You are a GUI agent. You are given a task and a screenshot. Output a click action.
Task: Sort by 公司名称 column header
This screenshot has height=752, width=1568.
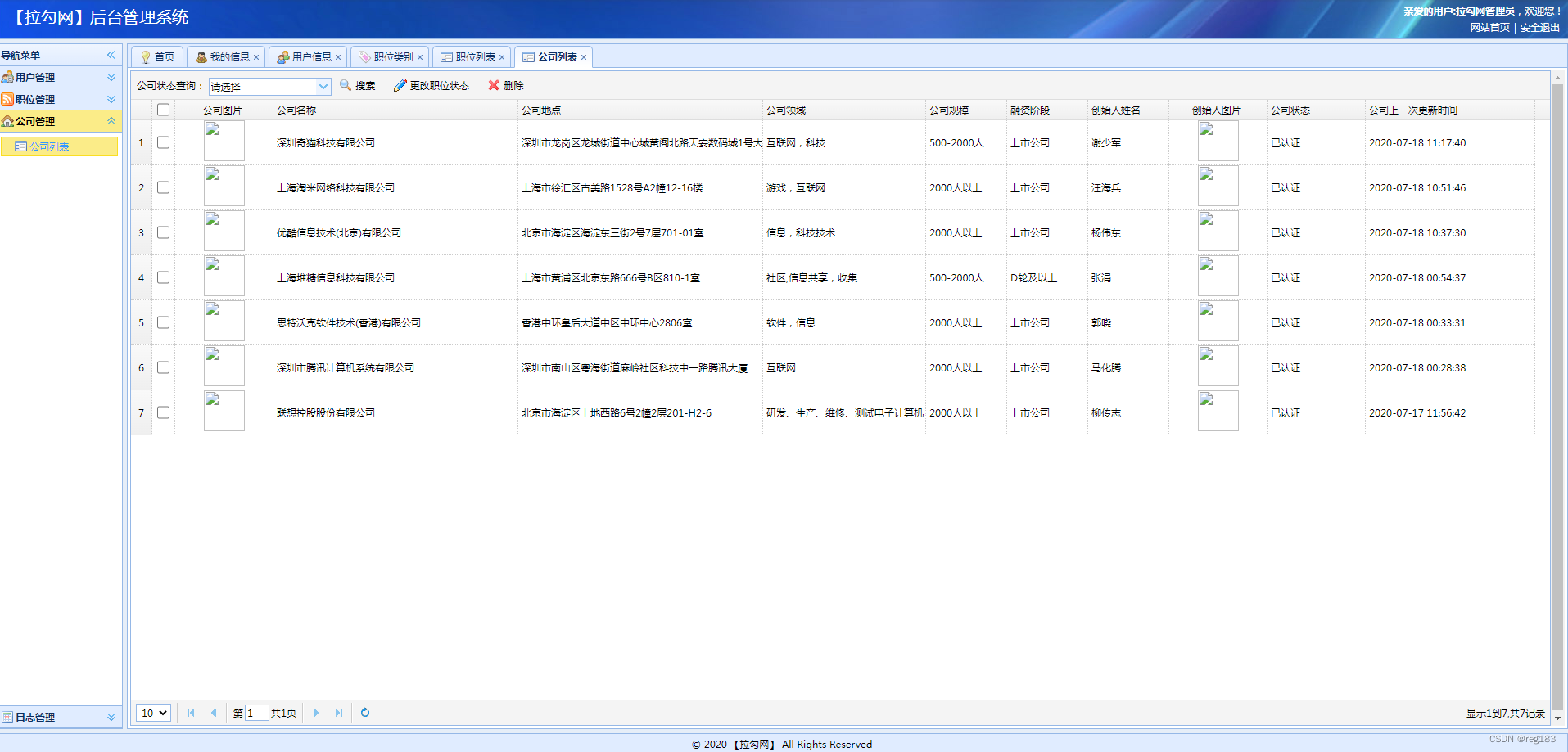pos(395,110)
